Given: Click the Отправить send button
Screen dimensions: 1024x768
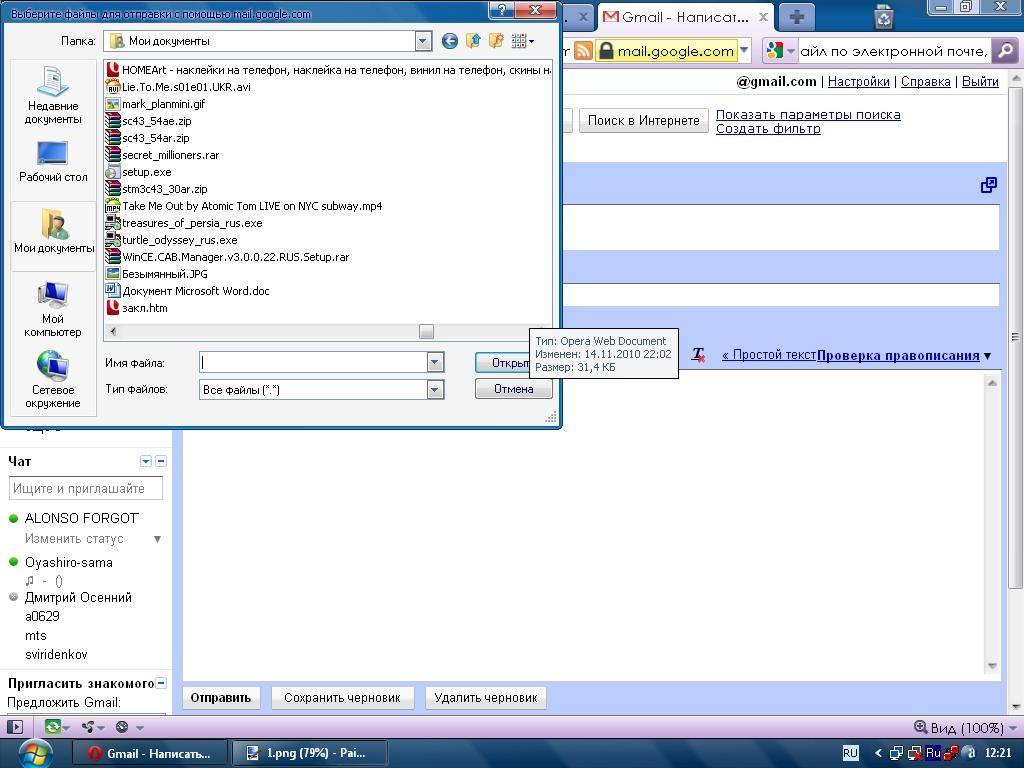Looking at the screenshot, I should tap(221, 697).
